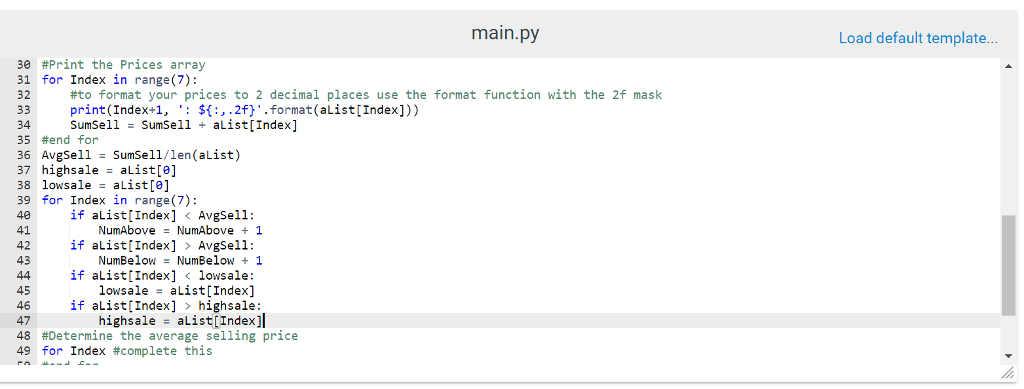The height and width of the screenshot is (389, 1024).
Task: Click the '#end for' comment on line 35
Action: point(70,140)
